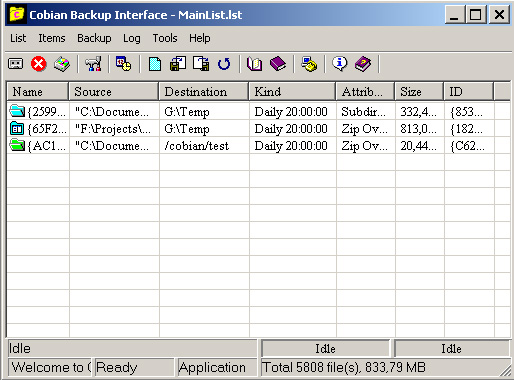Image resolution: width=514 pixels, height=380 pixels.
Task: Click the Subdir... attribute cell
Action: pos(363,112)
